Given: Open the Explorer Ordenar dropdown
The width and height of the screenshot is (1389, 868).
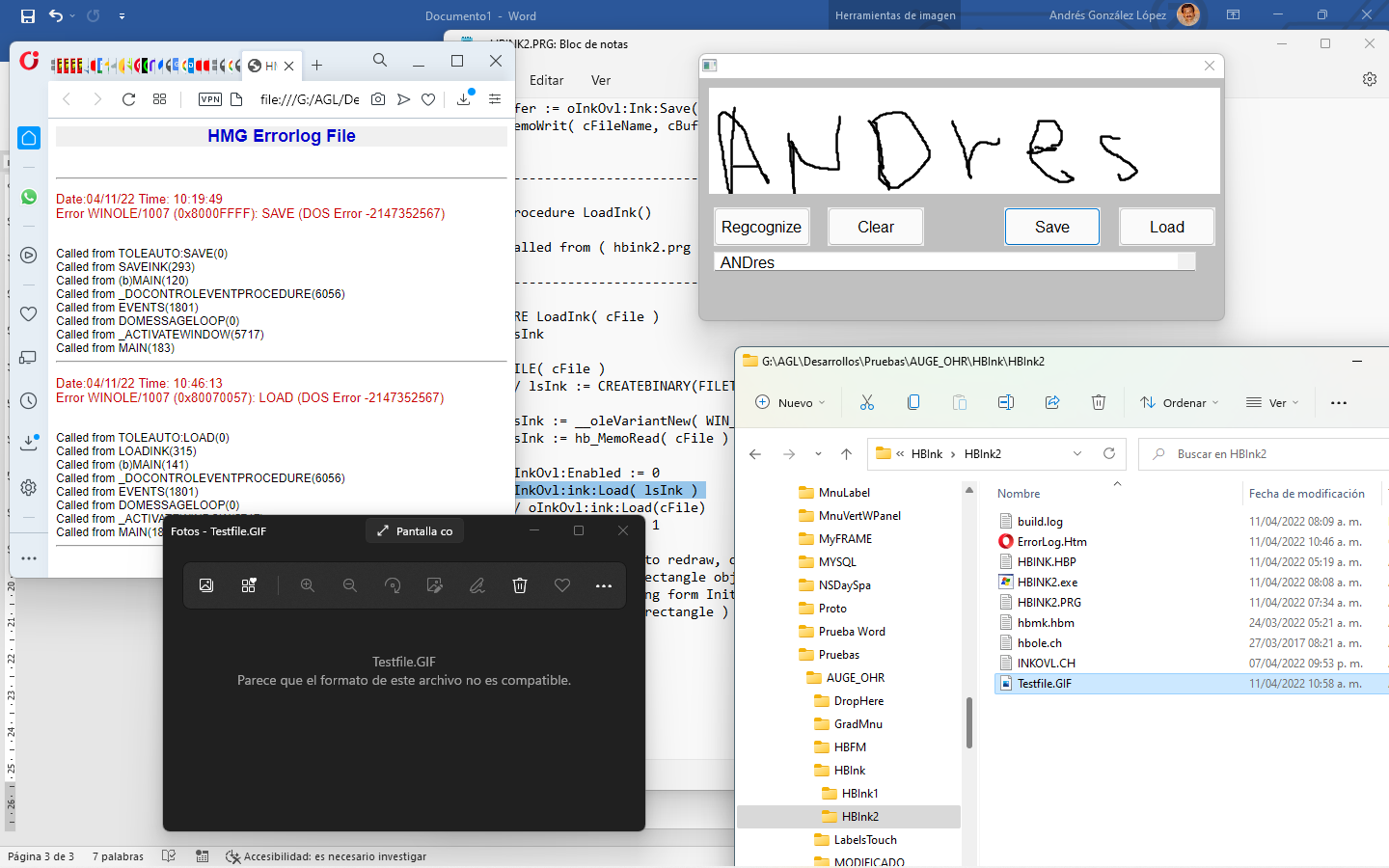Looking at the screenshot, I should pyautogui.click(x=1180, y=402).
